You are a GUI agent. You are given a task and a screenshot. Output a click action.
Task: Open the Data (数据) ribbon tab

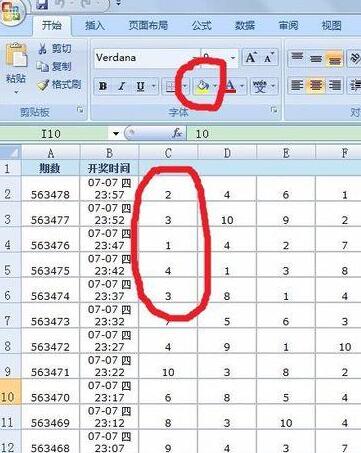[245, 25]
